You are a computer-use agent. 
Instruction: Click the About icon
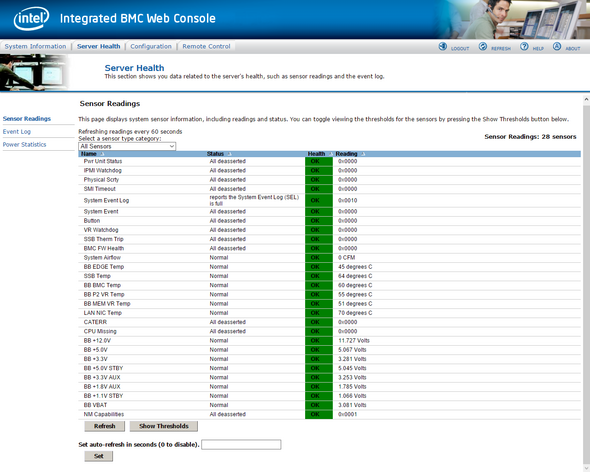[557, 46]
